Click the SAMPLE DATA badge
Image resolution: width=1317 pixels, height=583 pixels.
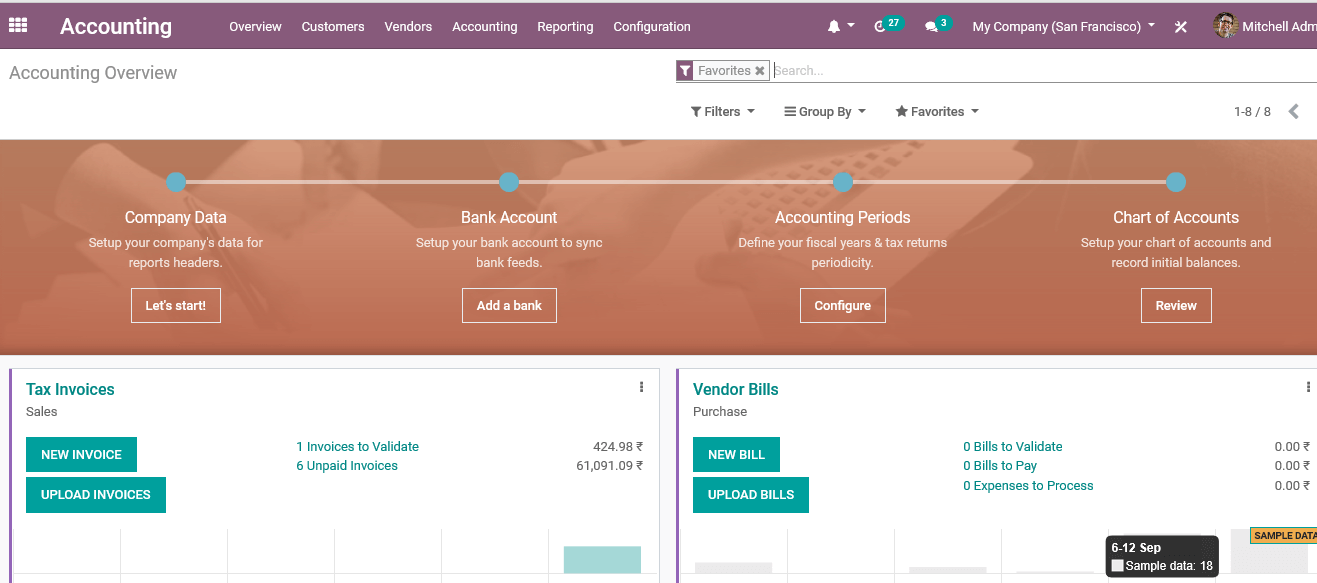[1283, 536]
